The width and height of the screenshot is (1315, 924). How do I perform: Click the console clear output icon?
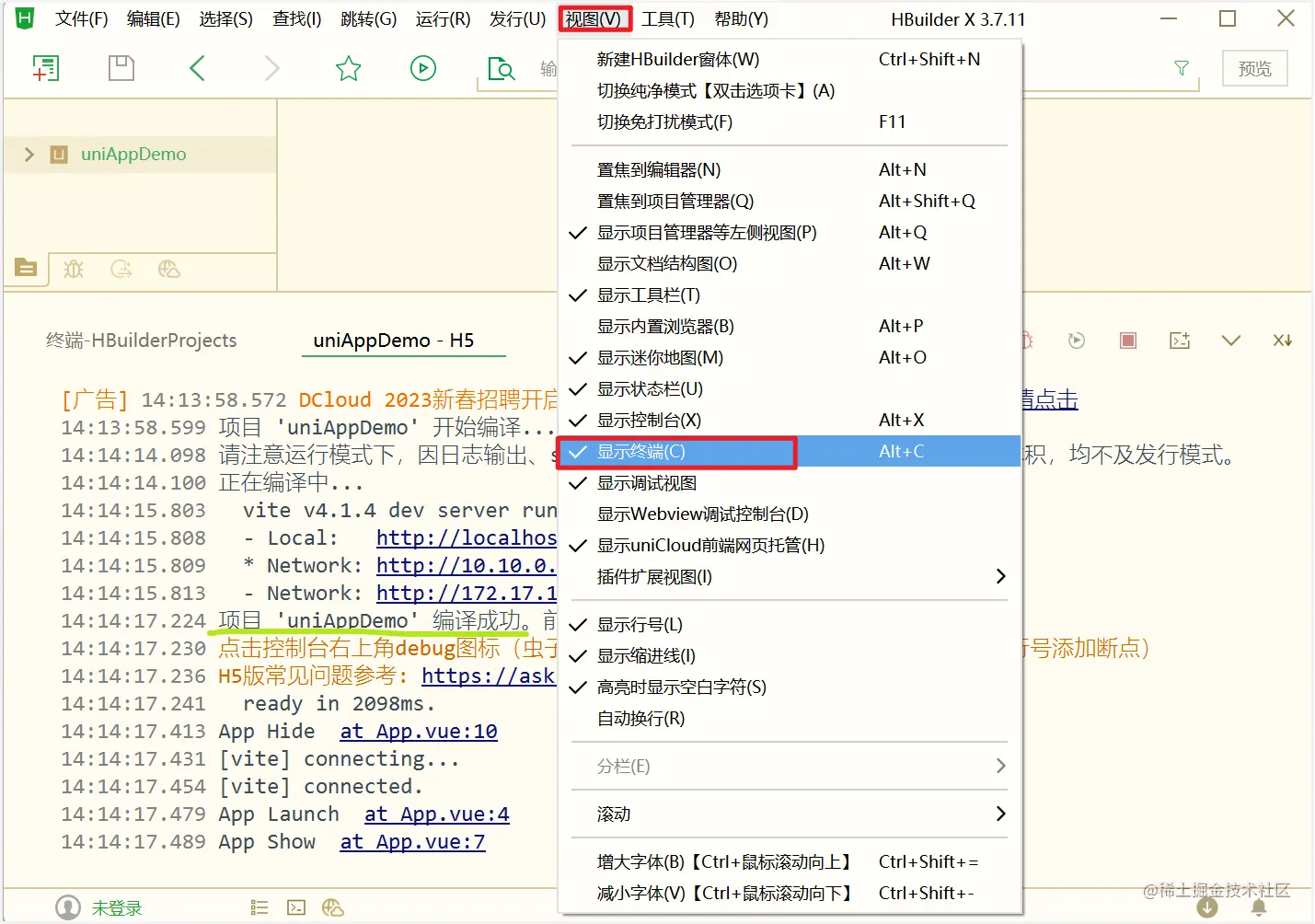tap(1180, 341)
